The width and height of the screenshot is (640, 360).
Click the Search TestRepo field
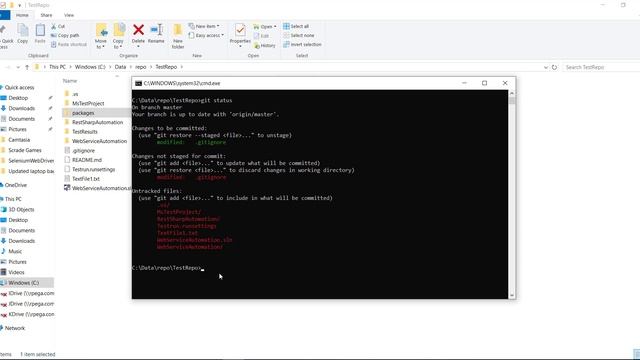coord(600,67)
